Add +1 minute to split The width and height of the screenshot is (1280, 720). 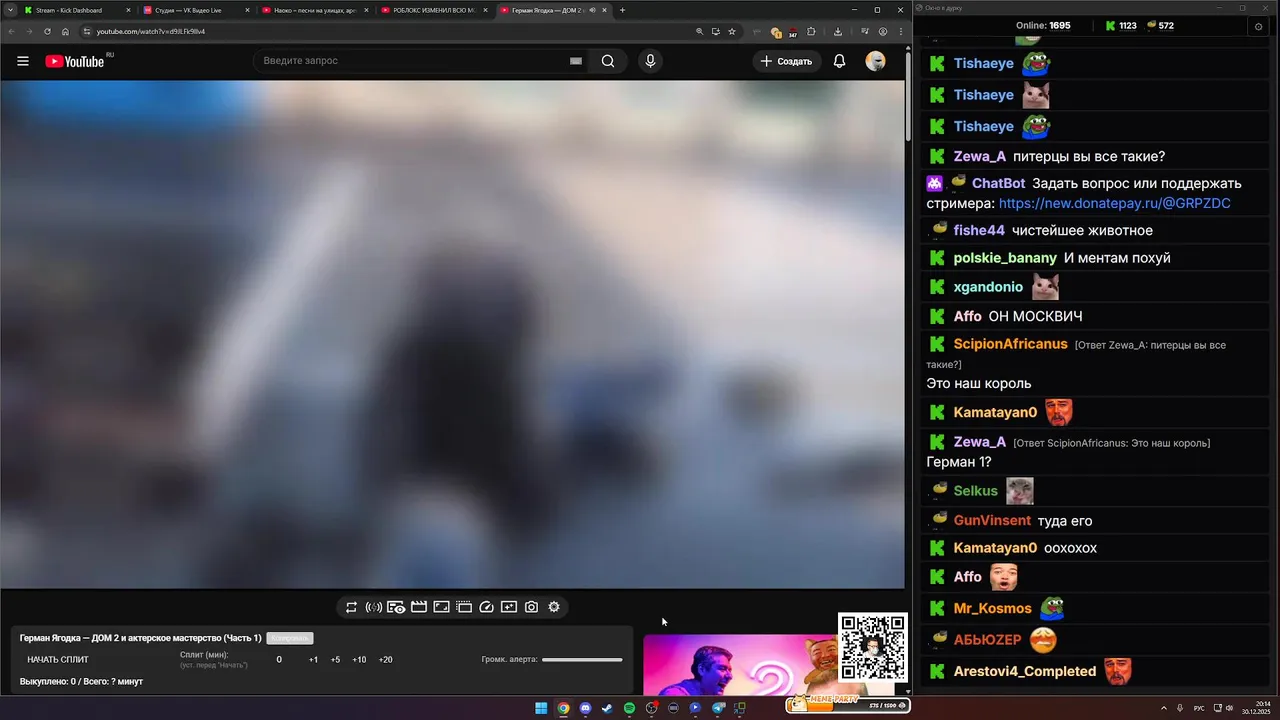[x=313, y=660]
